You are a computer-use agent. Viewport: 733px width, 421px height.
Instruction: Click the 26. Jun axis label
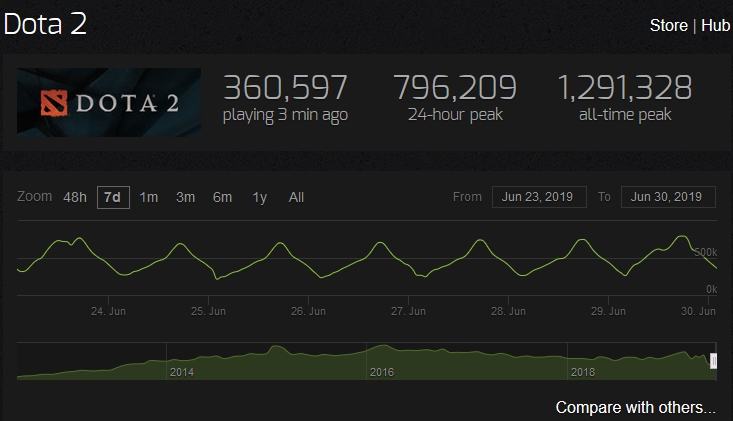(309, 311)
